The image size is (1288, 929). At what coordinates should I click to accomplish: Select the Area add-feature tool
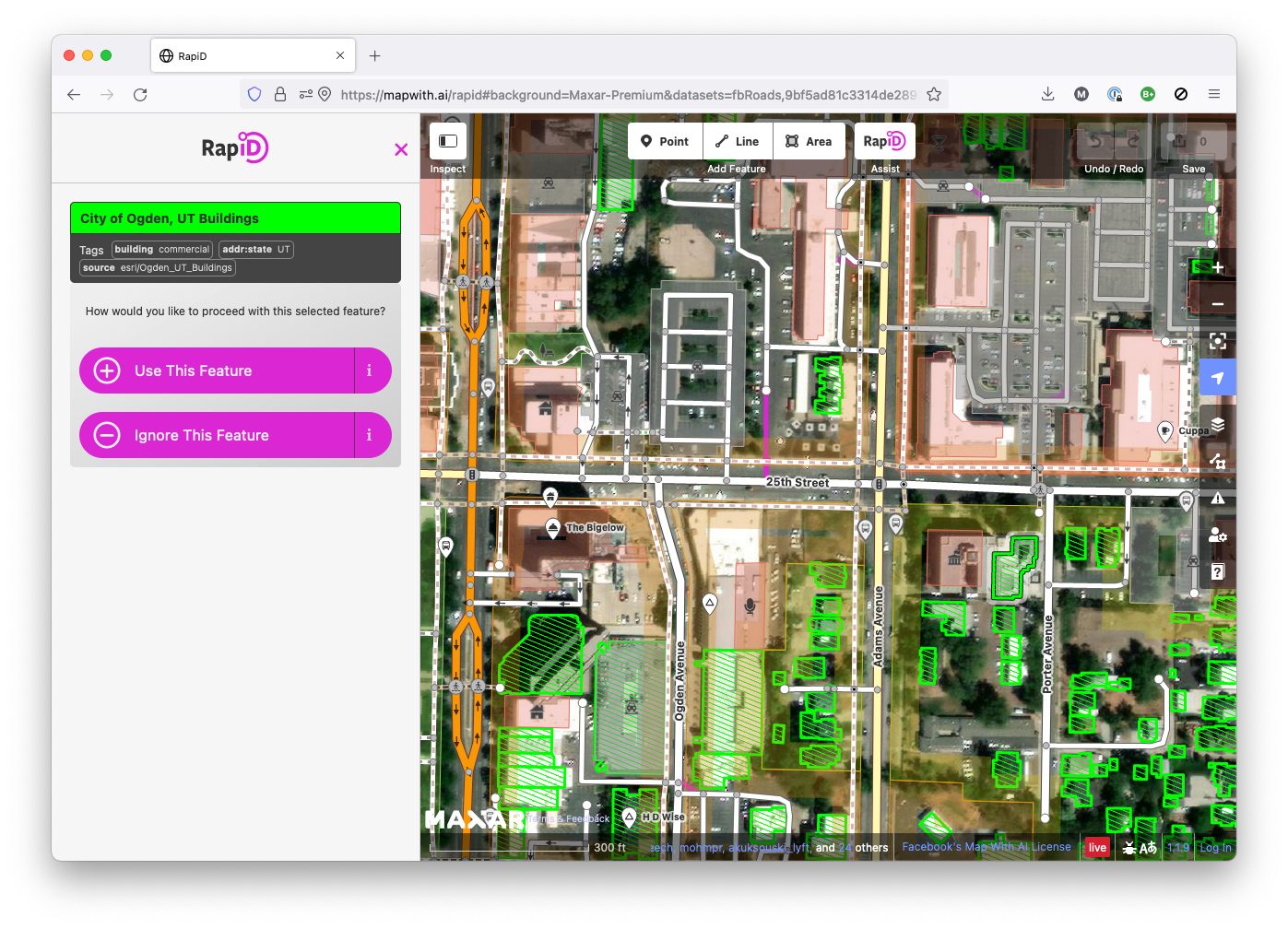(809, 141)
